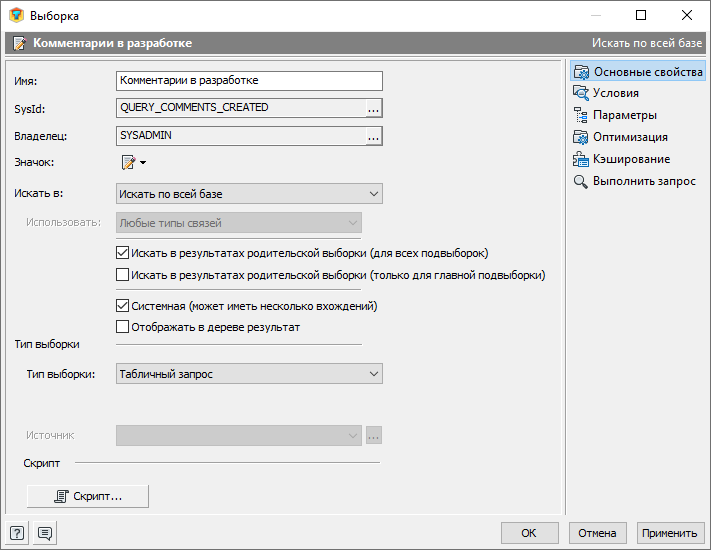Click the OK button
Image resolution: width=711 pixels, height=550 pixels.
tap(529, 533)
